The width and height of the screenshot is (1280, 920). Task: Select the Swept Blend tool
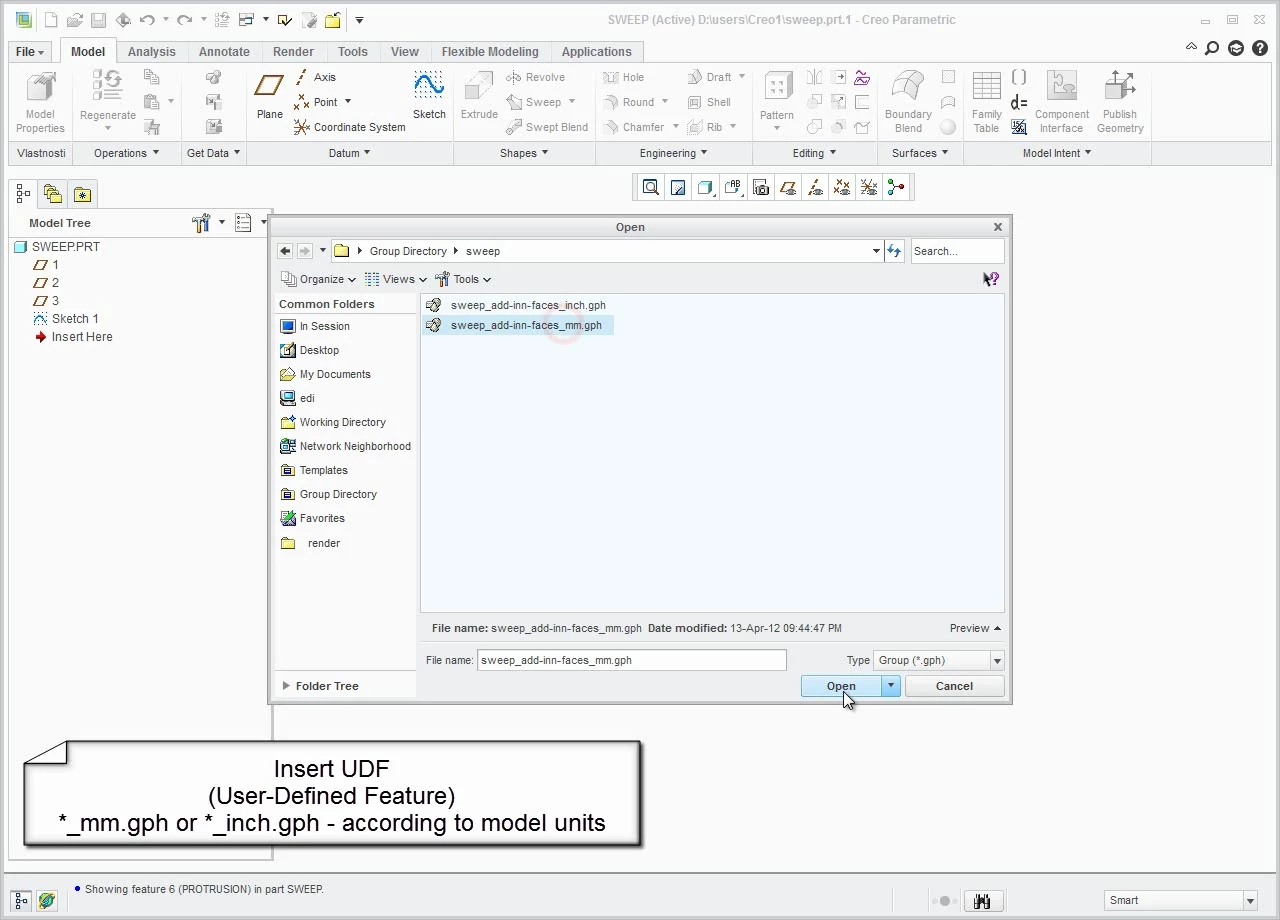point(547,127)
